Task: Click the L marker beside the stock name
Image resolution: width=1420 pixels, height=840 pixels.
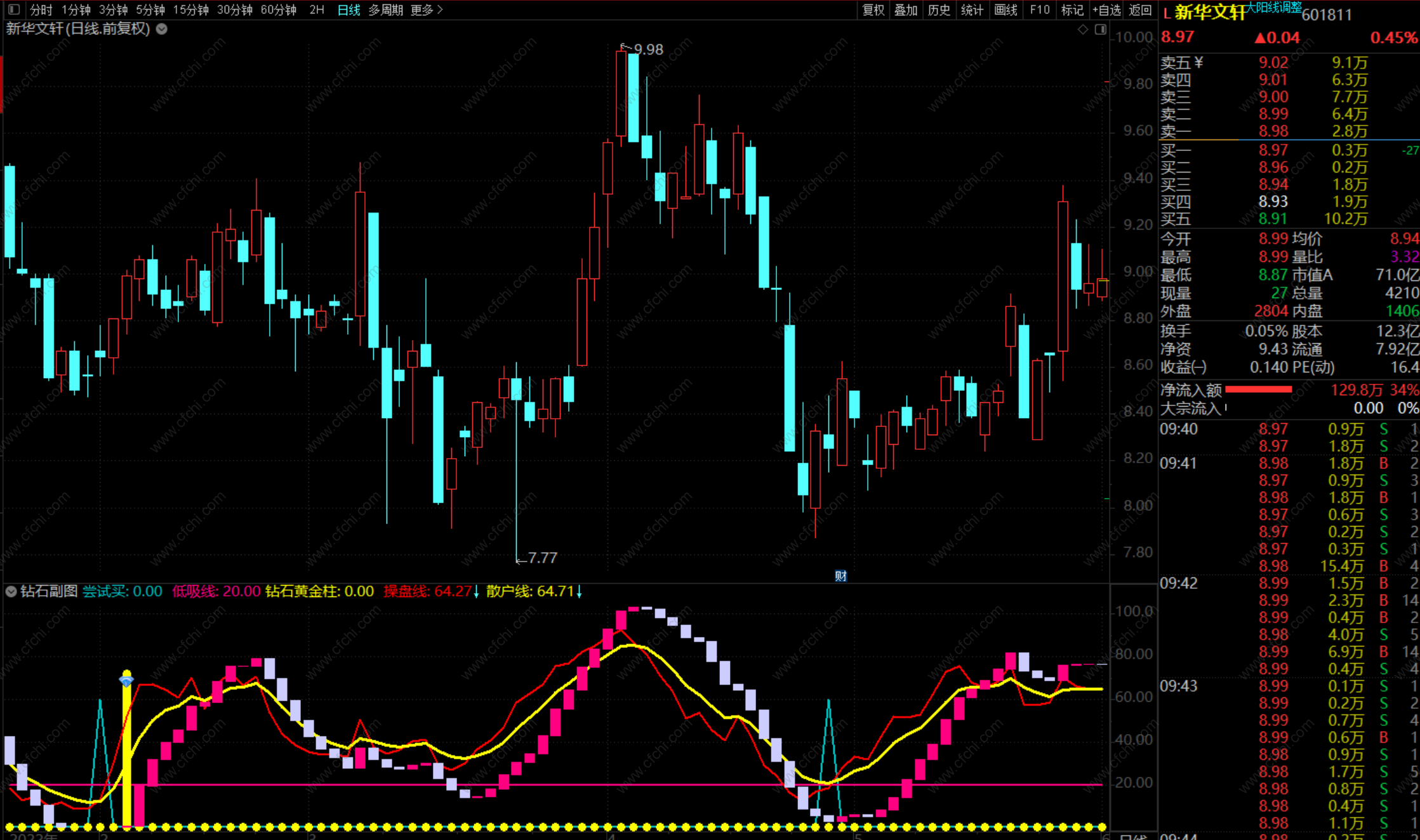Action: (x=1167, y=13)
